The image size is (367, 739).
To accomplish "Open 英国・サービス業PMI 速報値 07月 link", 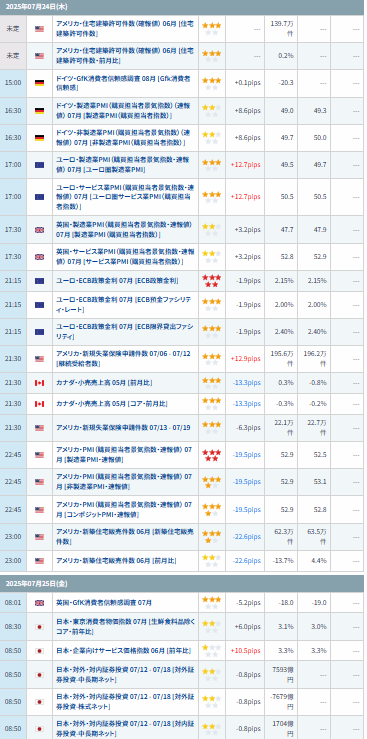I will tap(123, 256).
